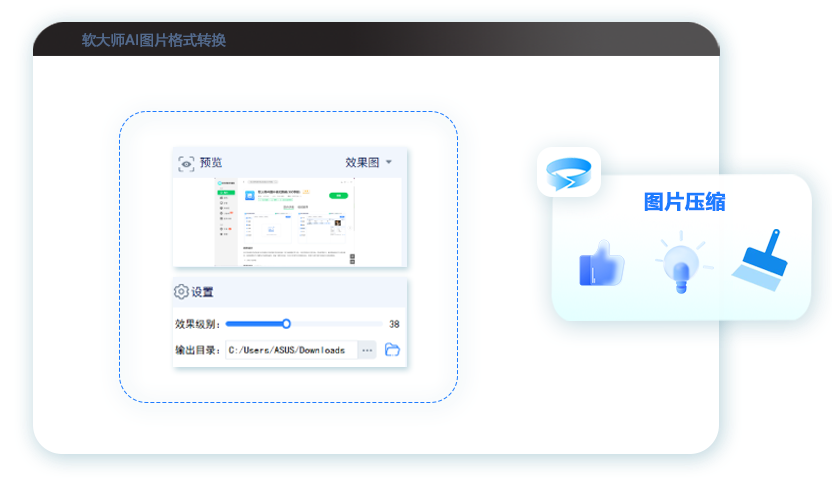The width and height of the screenshot is (832, 482).
Task: Click the 软大师AI图片格式转换 title
Action: click(153, 40)
